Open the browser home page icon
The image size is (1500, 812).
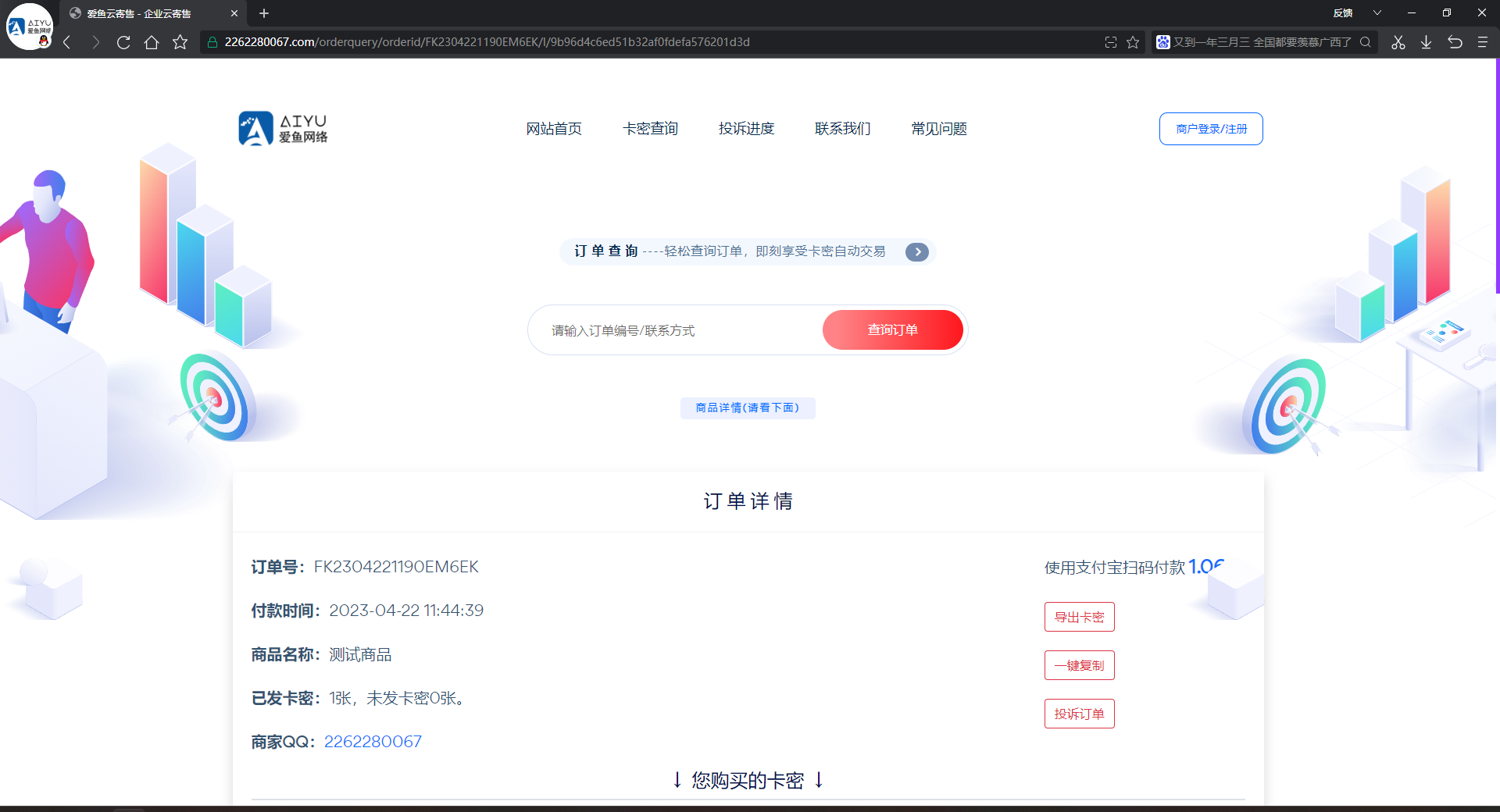tap(152, 42)
